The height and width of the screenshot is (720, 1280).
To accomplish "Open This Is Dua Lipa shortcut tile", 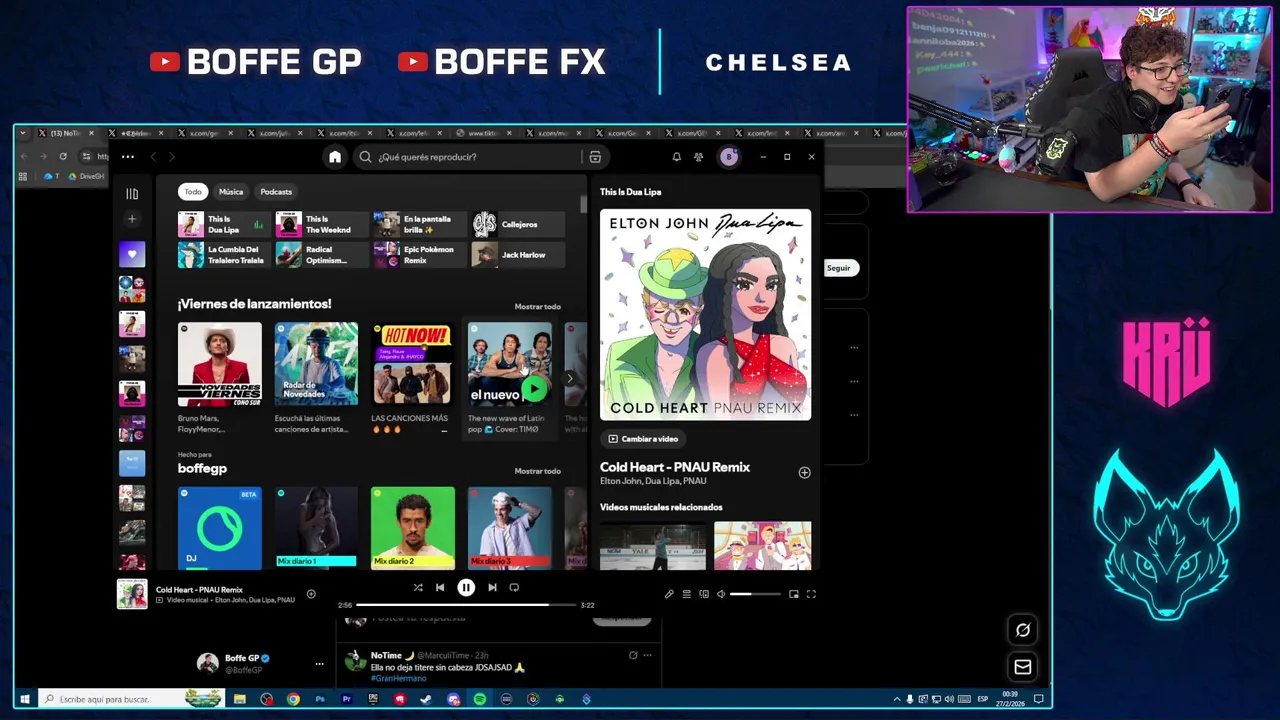I will click(223, 224).
